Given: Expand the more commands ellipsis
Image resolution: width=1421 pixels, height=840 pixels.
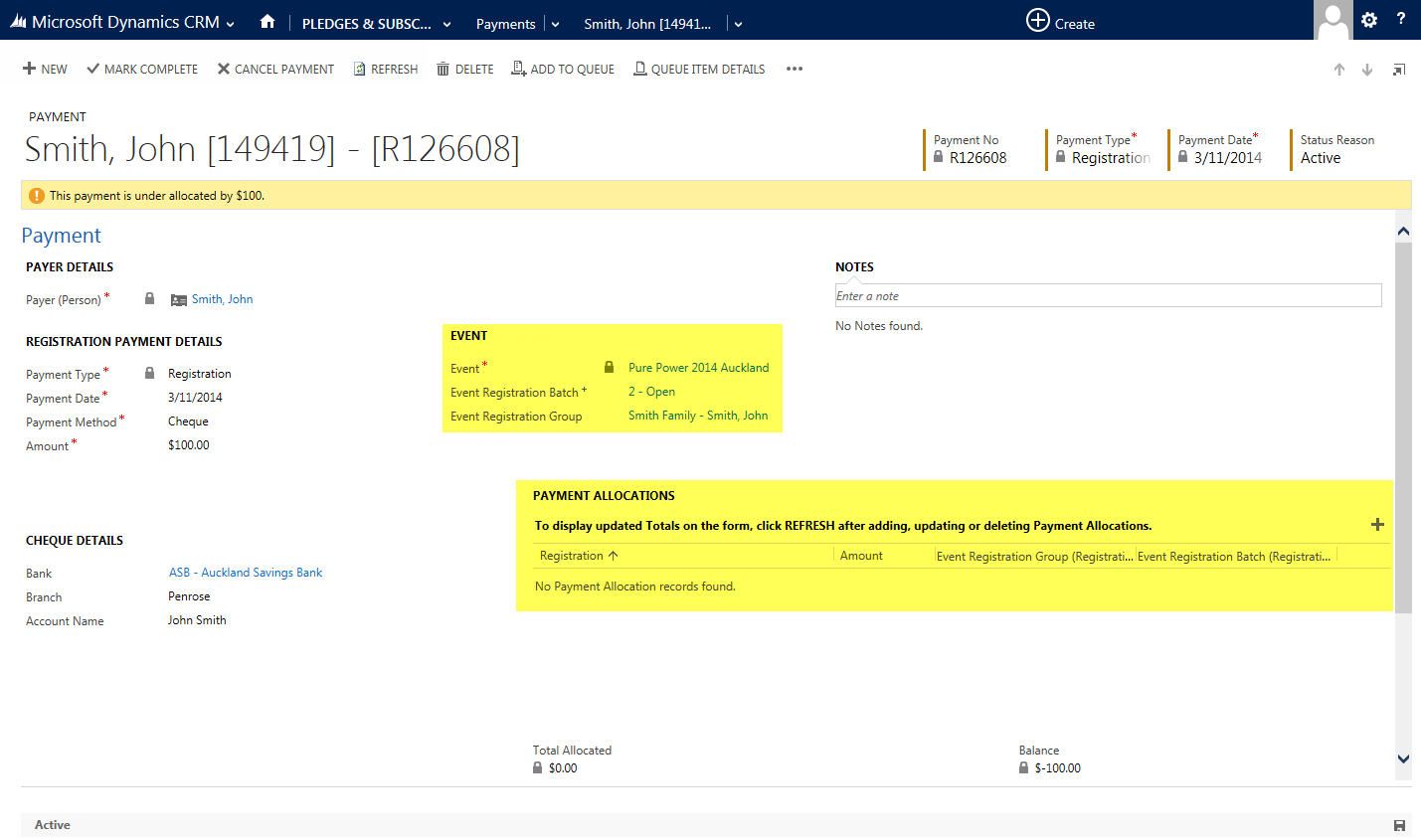Looking at the screenshot, I should click(x=794, y=69).
